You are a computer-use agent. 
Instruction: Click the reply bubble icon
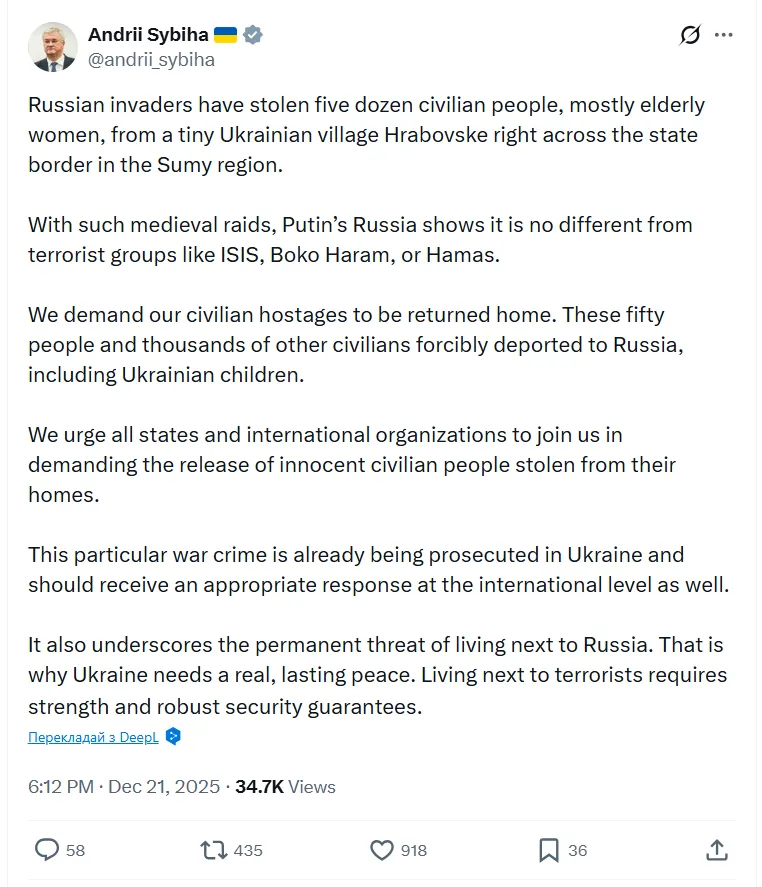[x=47, y=849]
